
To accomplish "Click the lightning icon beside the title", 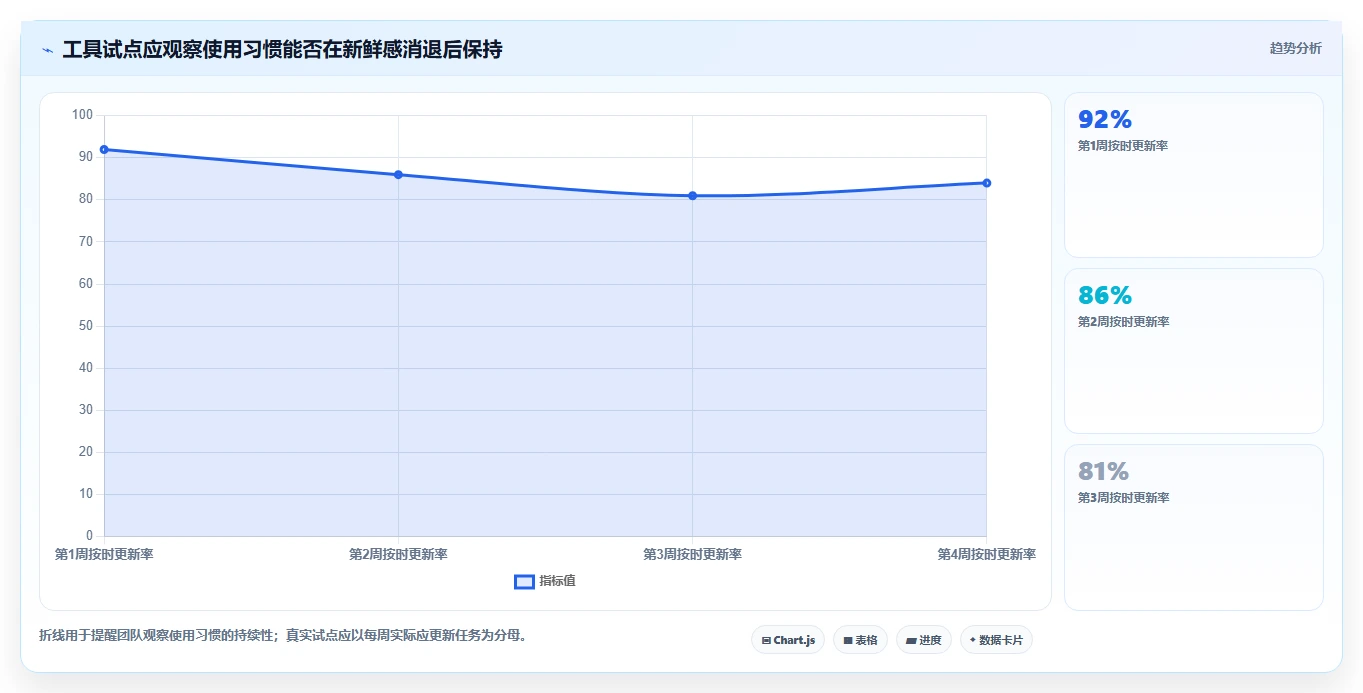I will [47, 50].
